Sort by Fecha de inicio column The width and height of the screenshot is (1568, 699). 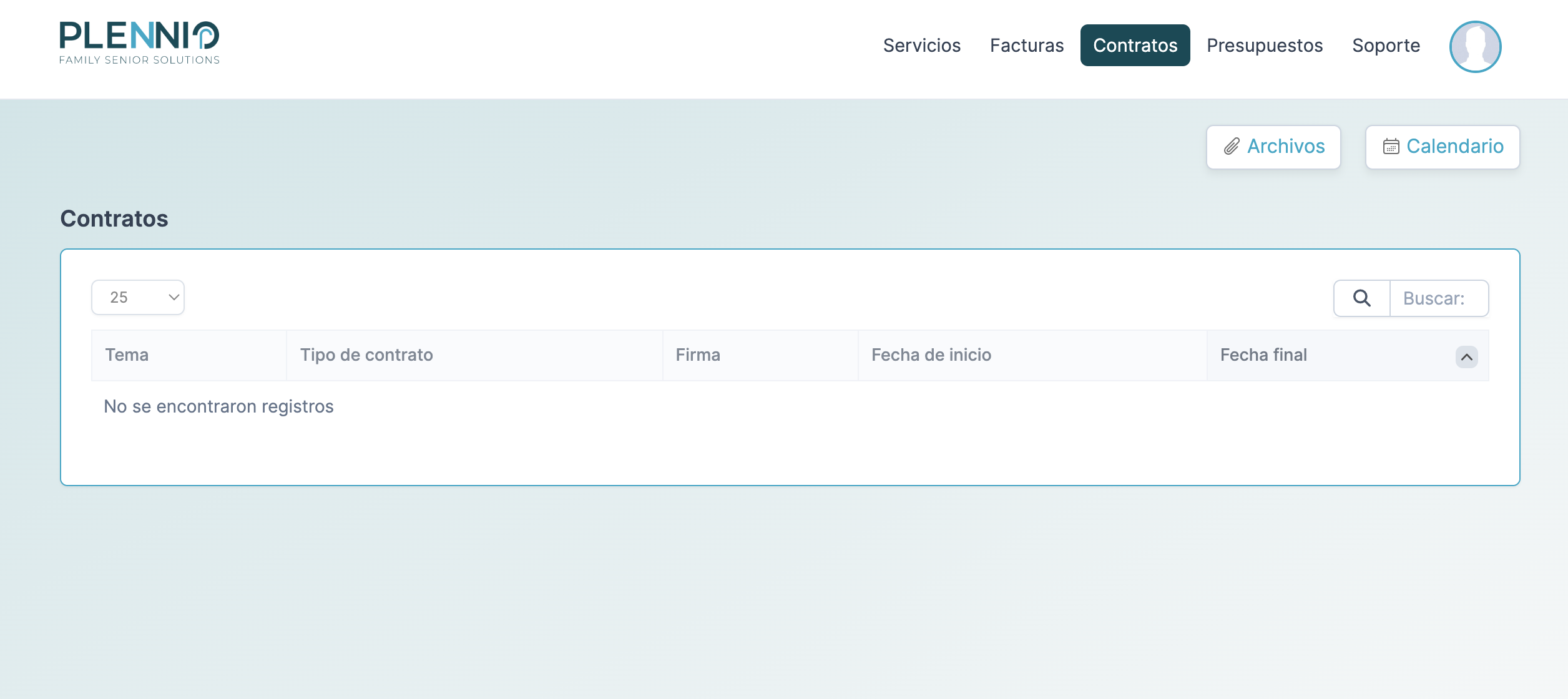coord(1032,355)
